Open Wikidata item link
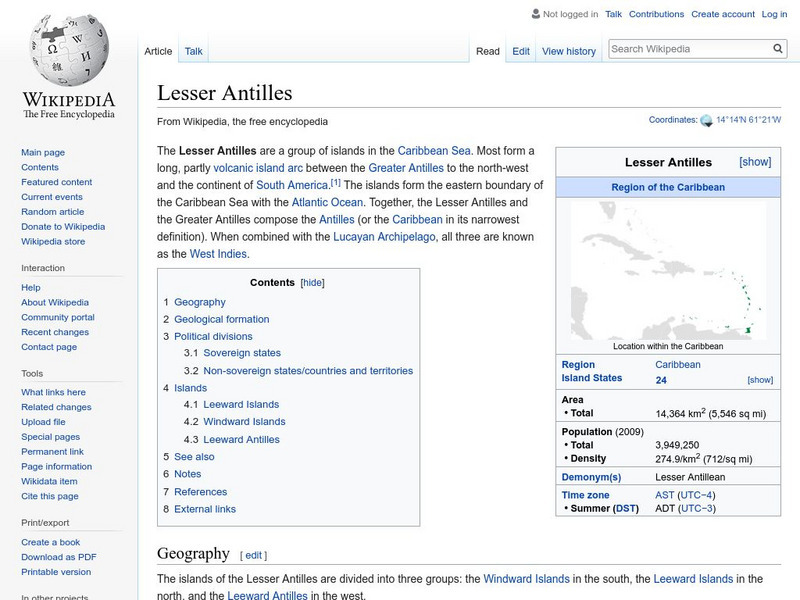The height and width of the screenshot is (600, 800). [49, 481]
